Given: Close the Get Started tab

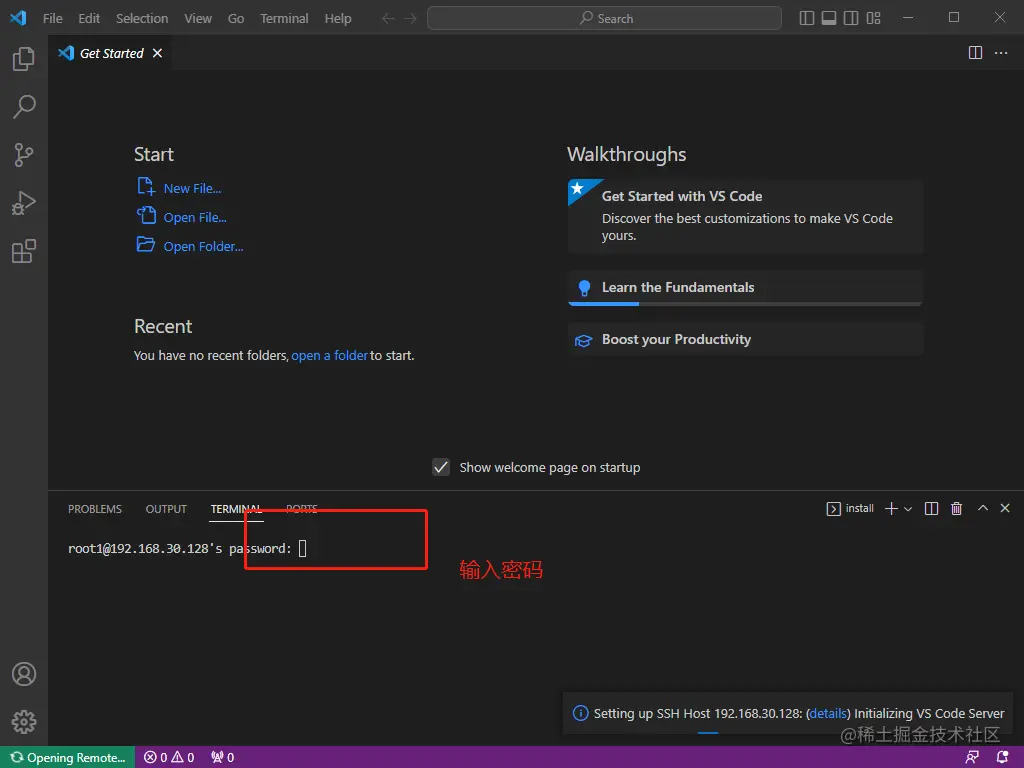Looking at the screenshot, I should pyautogui.click(x=157, y=53).
